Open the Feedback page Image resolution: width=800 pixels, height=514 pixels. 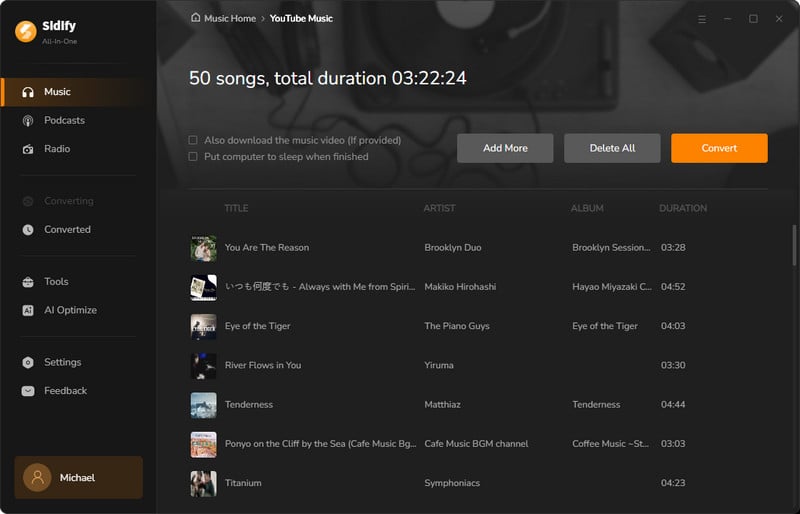click(x=80, y=391)
